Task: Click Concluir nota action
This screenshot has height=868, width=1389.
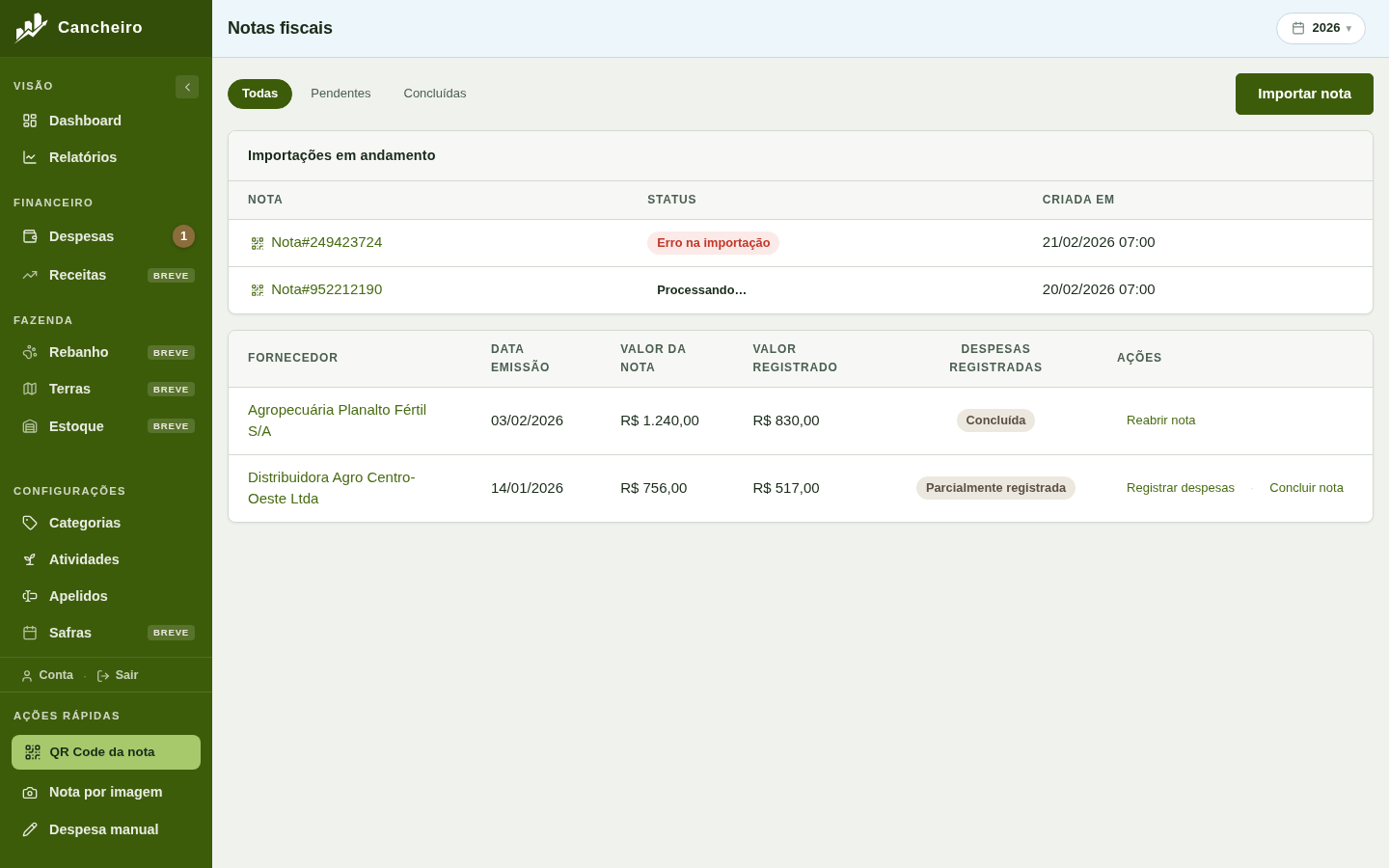Action: click(x=1306, y=488)
